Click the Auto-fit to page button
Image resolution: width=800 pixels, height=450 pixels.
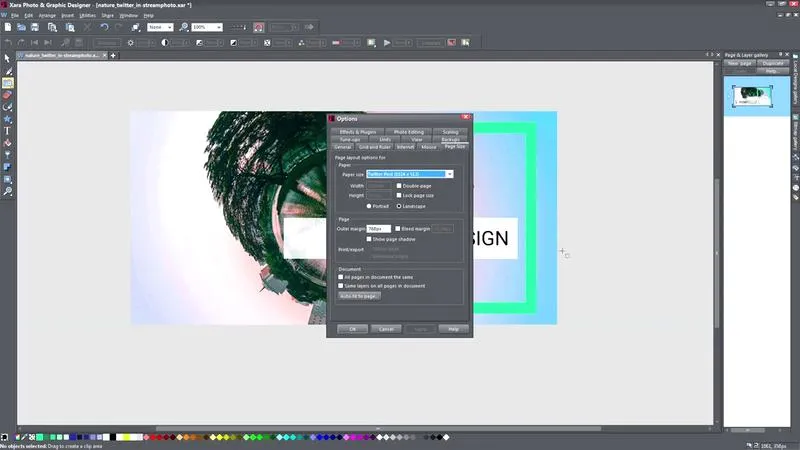point(359,296)
